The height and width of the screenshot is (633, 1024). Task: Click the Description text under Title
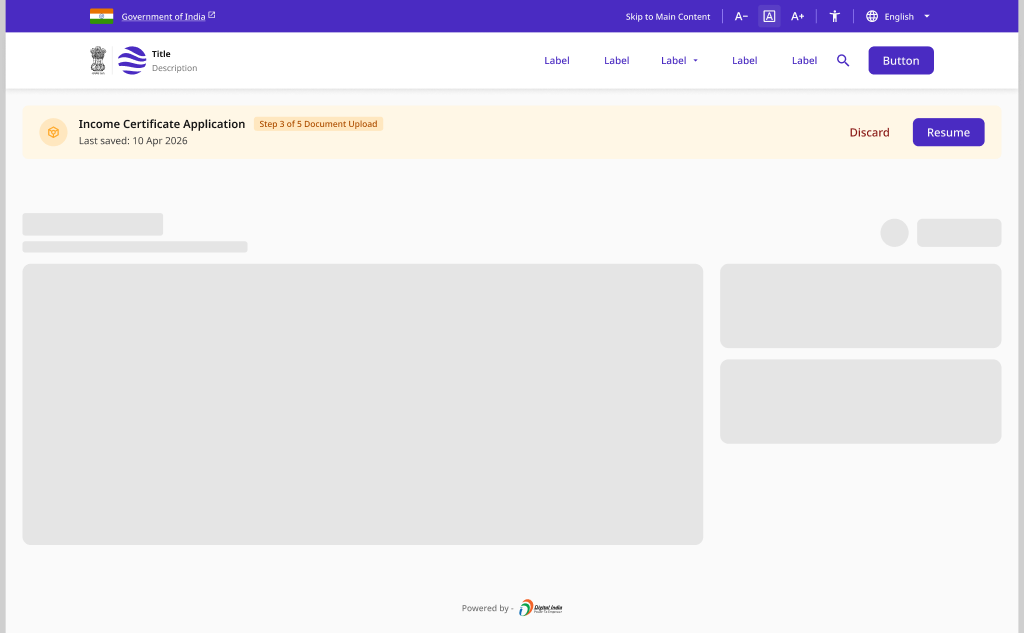click(174, 68)
